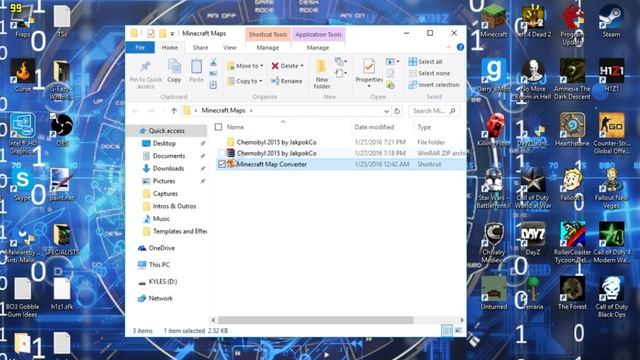Image resolution: width=640 pixels, height=360 pixels.
Task: Sort by the Name column header
Action: tap(235, 127)
